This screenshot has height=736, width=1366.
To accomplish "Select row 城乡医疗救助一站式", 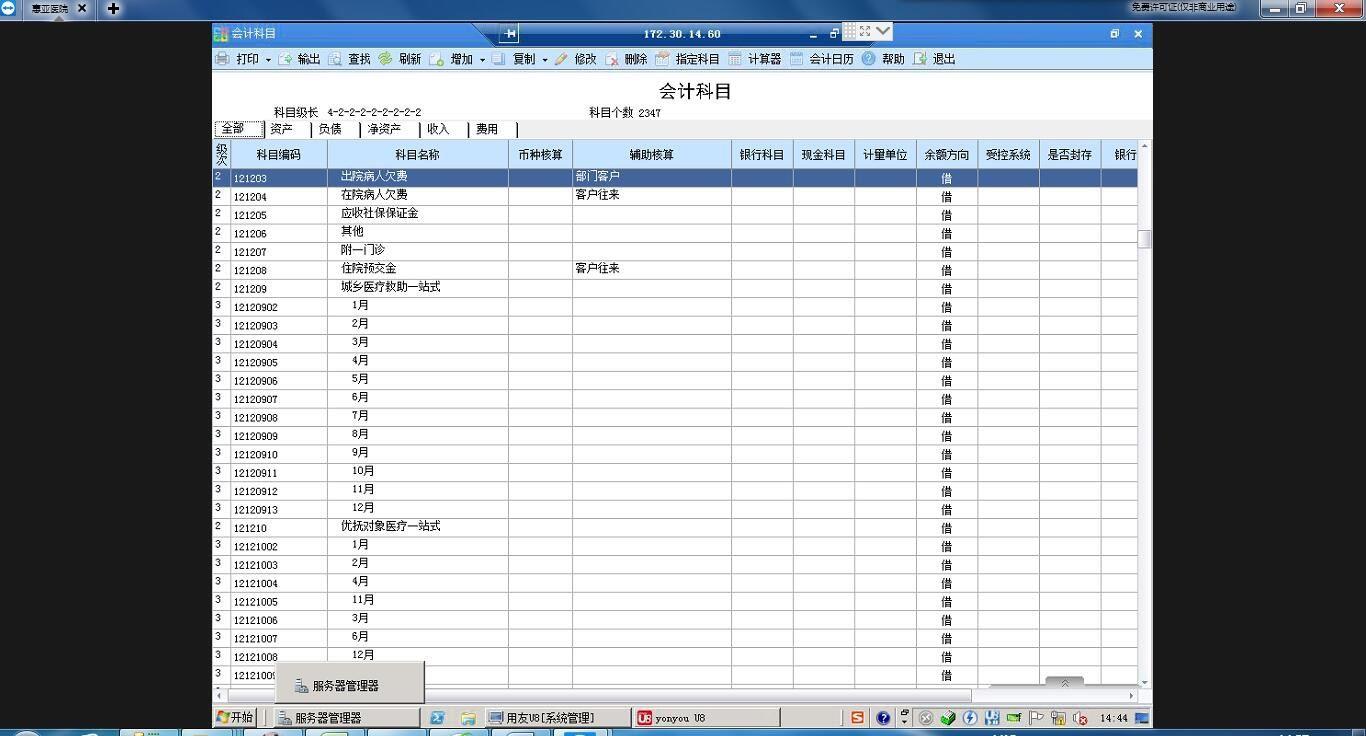I will click(675, 288).
